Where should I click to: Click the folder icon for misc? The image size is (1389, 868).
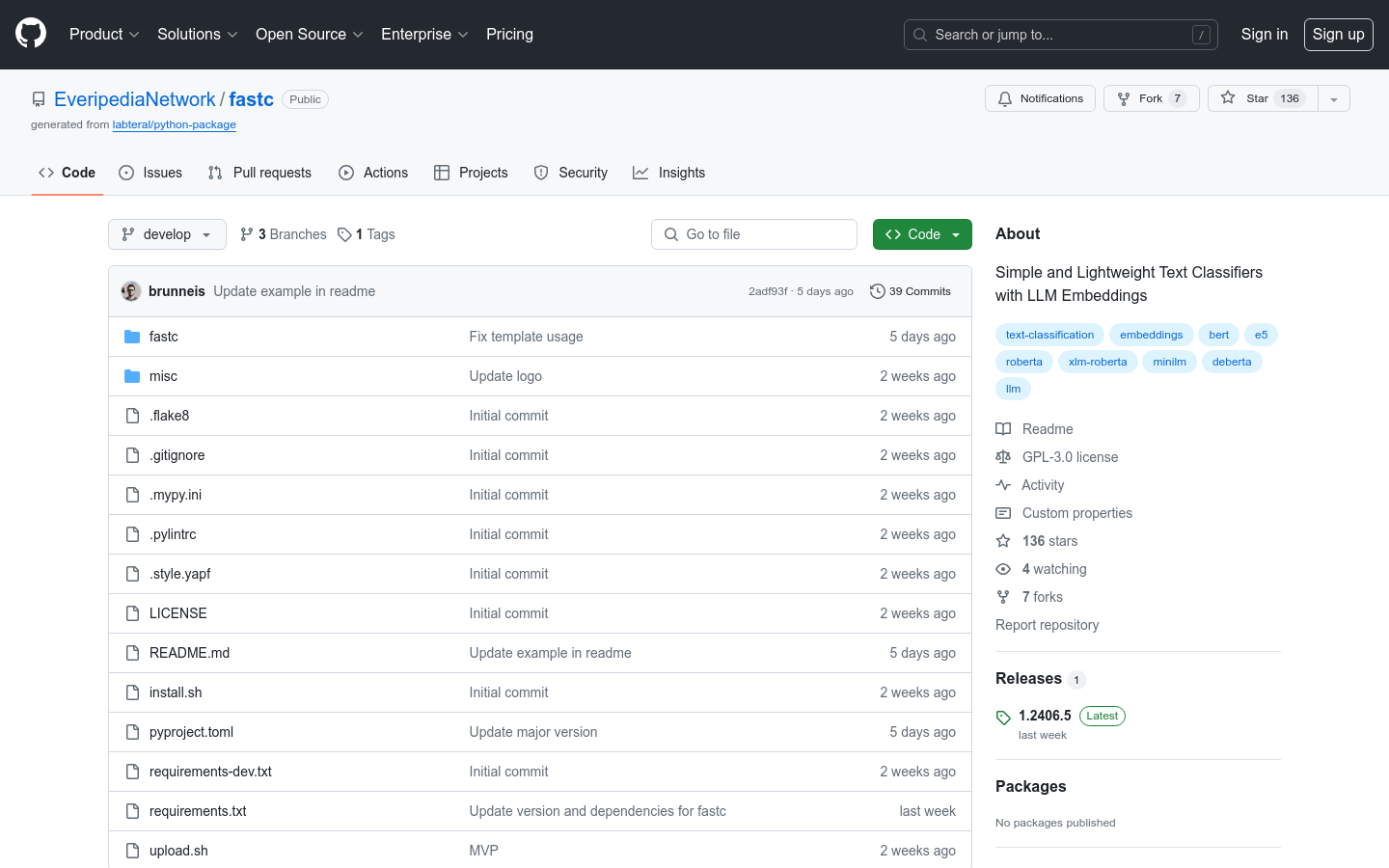pyautogui.click(x=132, y=376)
